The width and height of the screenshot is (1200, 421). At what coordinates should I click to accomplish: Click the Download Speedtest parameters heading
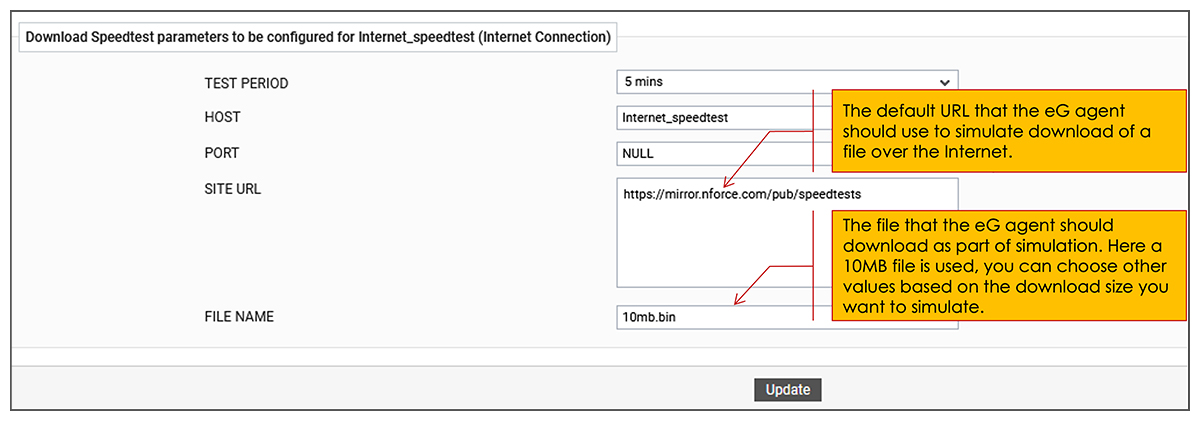pos(317,37)
